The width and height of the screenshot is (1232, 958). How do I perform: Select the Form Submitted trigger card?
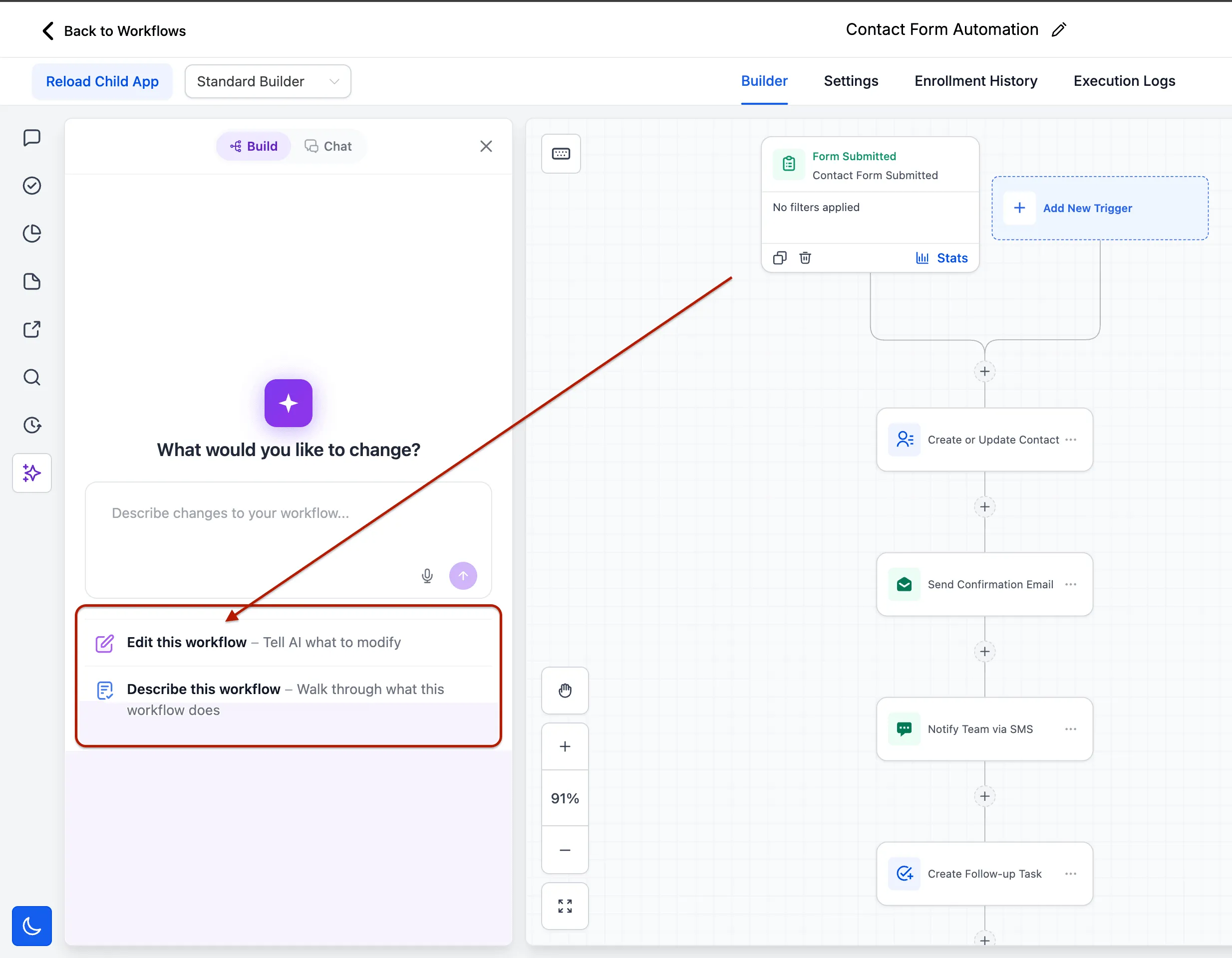pos(870,204)
